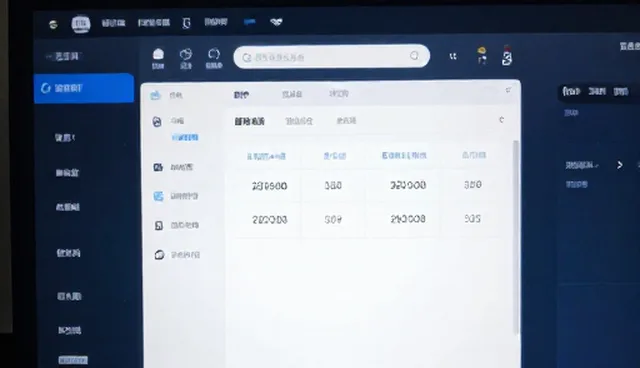The width and height of the screenshot is (640, 368).
Task: Click the small icon in the white panel's top-right corner
Action: click(508, 90)
